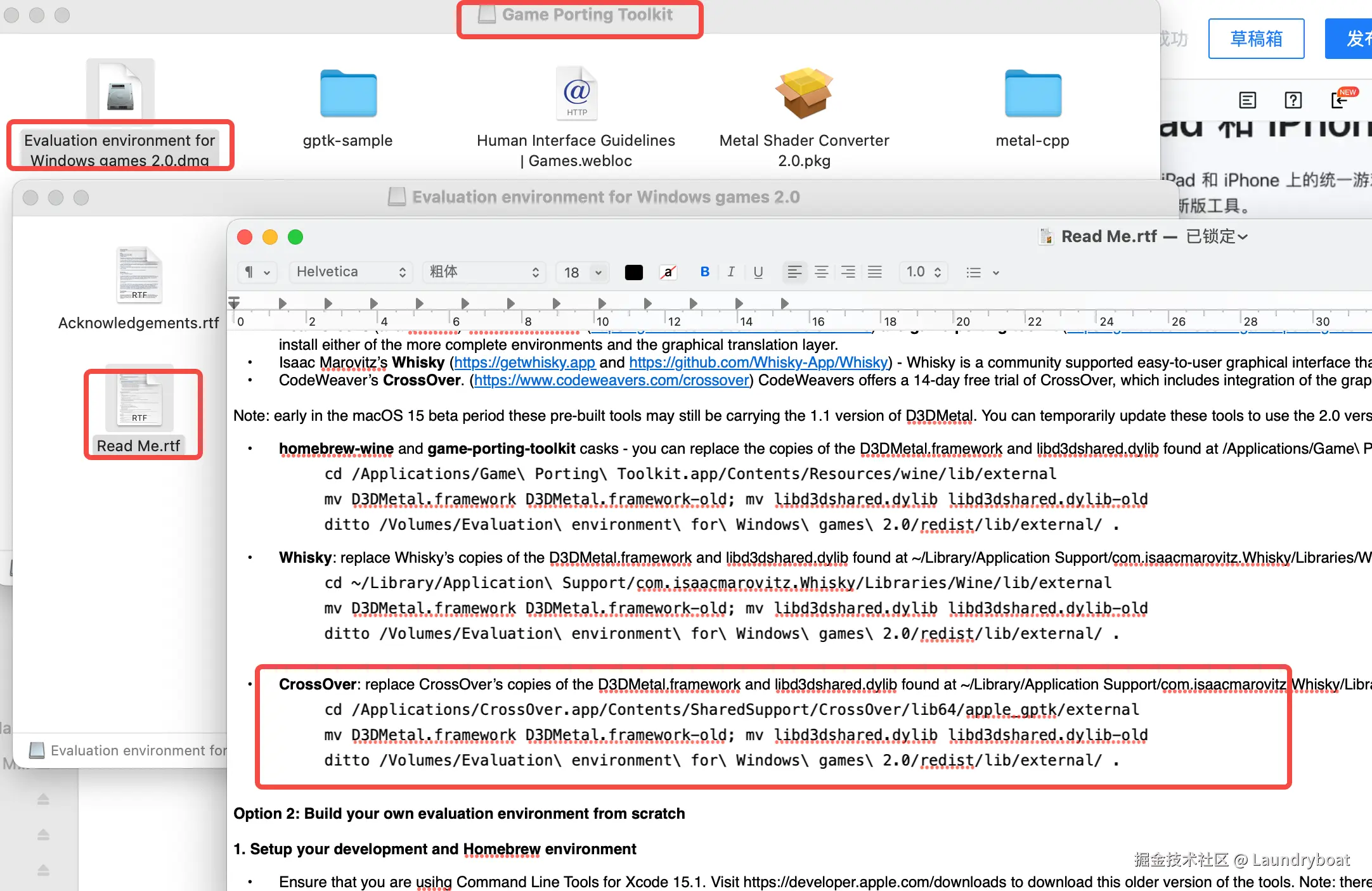
Task: Open the paragraph styles menu
Action: pos(257,272)
